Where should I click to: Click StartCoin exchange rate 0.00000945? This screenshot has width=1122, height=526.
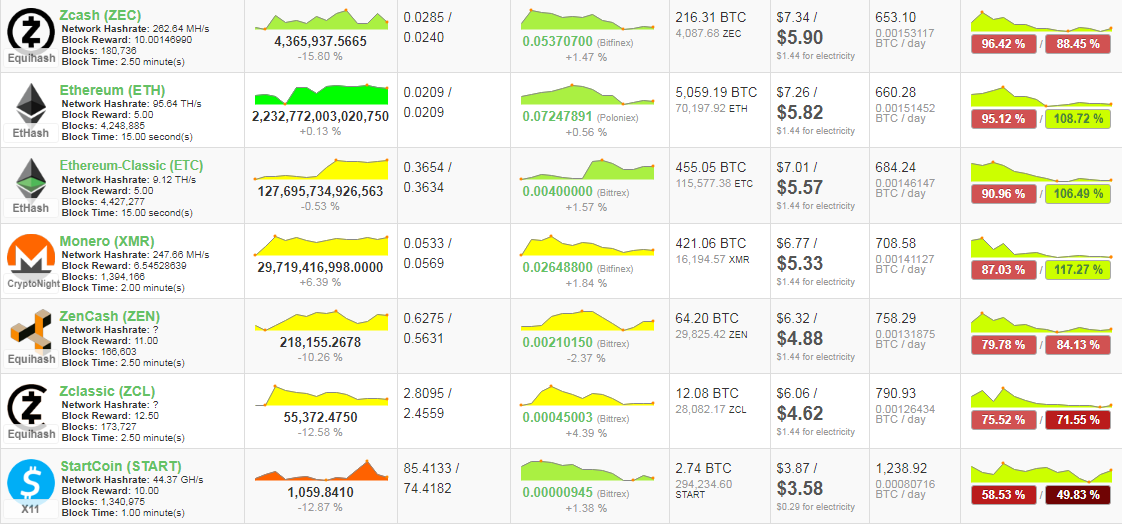[x=557, y=492]
